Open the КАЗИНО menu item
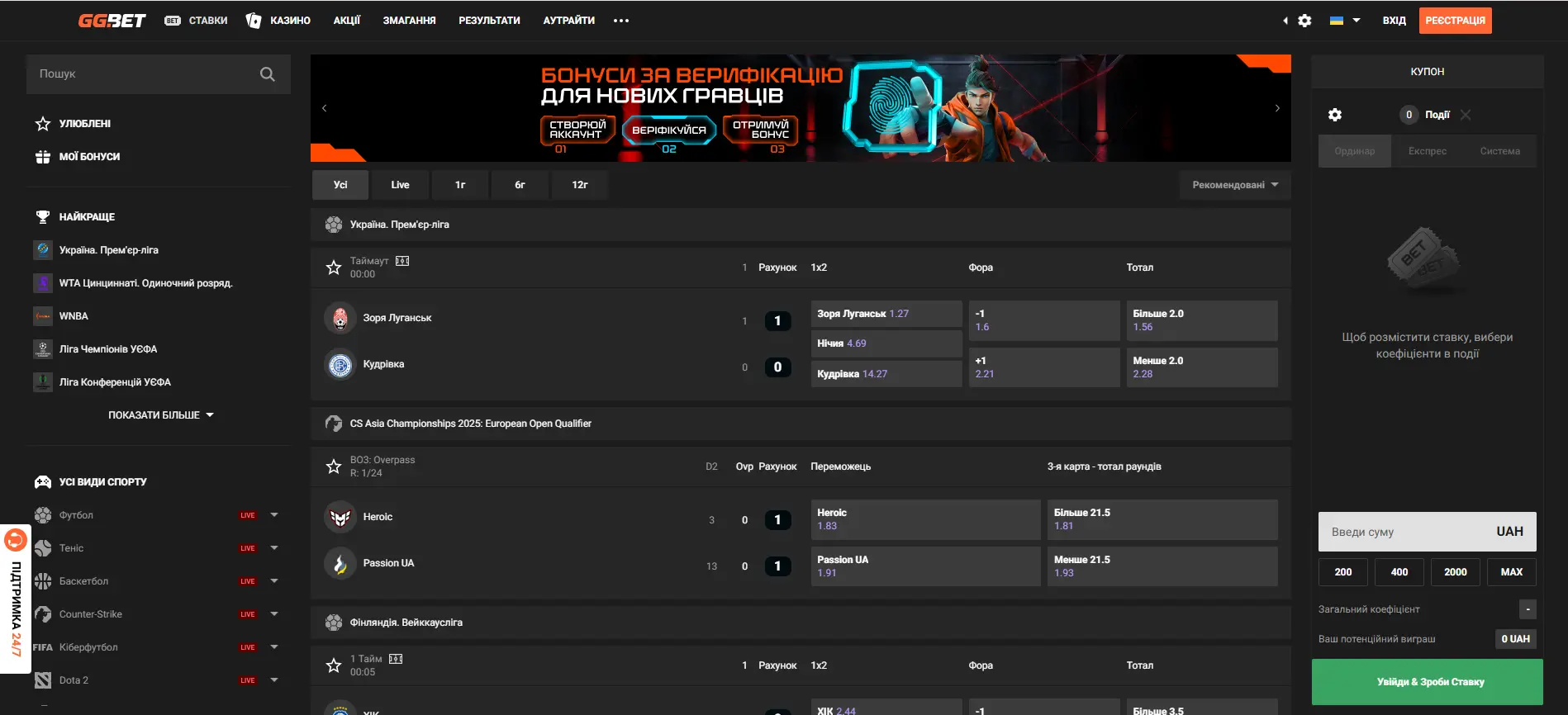The width and height of the screenshot is (1568, 715). pos(278,21)
